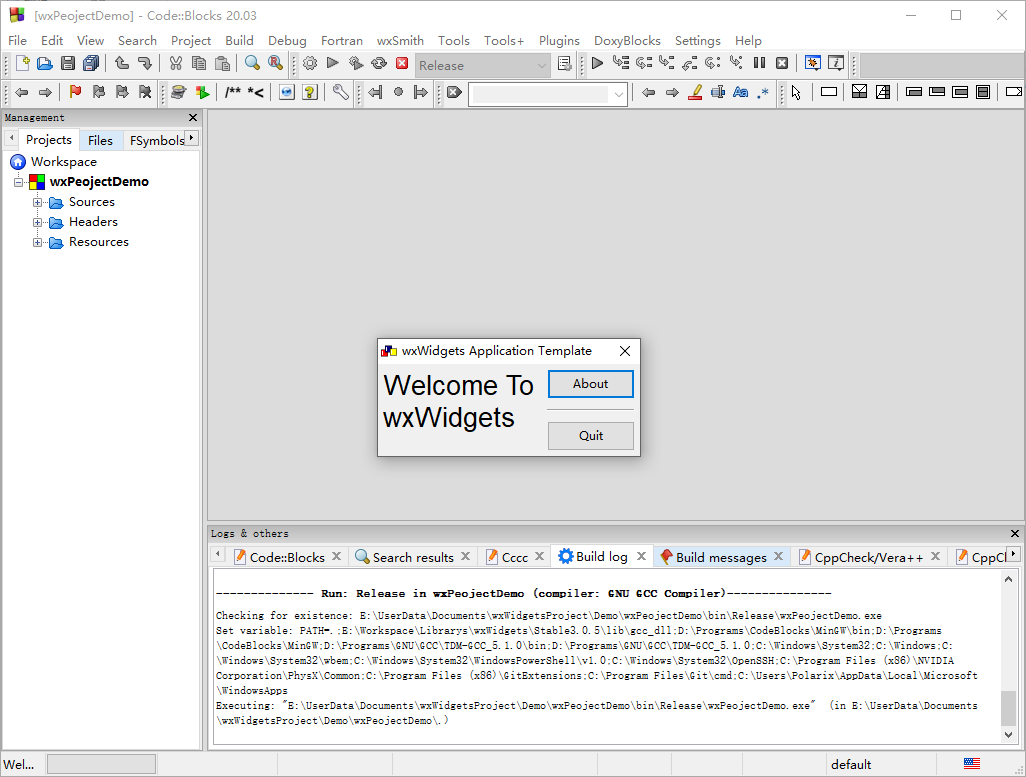The width and height of the screenshot is (1026, 777).
Task: Open the Release build target dropdown
Action: pyautogui.click(x=482, y=65)
